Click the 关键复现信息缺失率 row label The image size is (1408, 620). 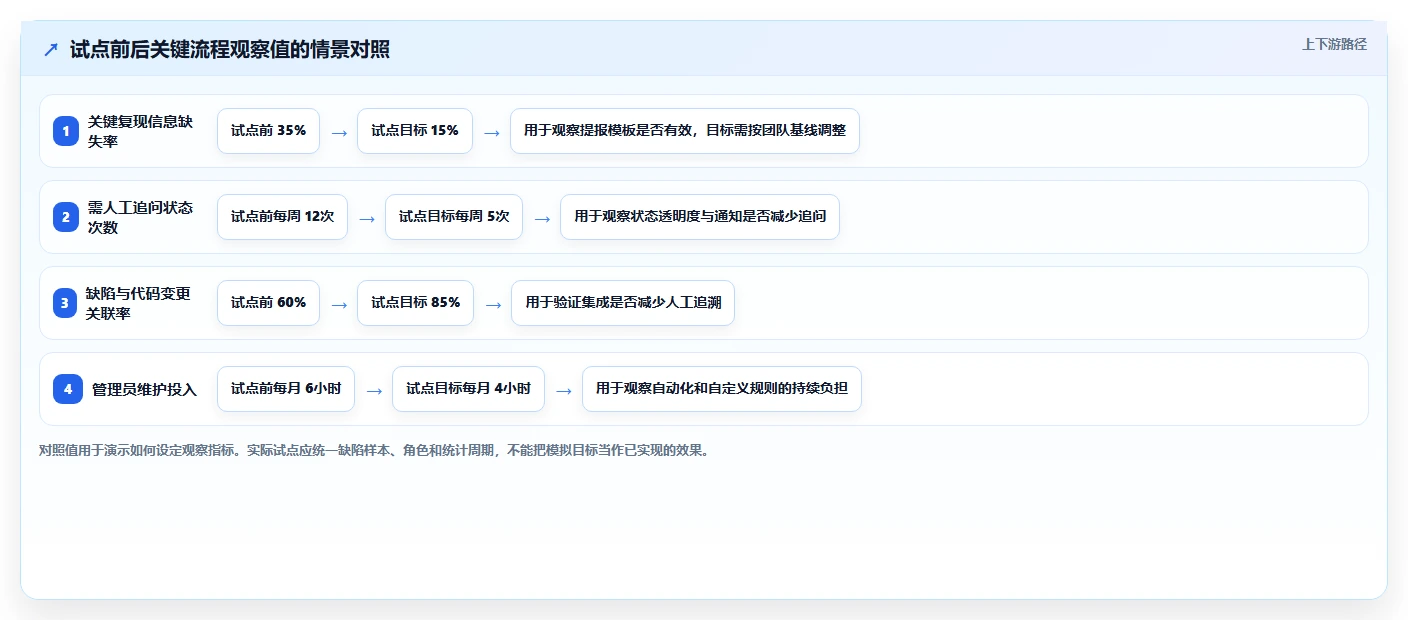pos(141,131)
